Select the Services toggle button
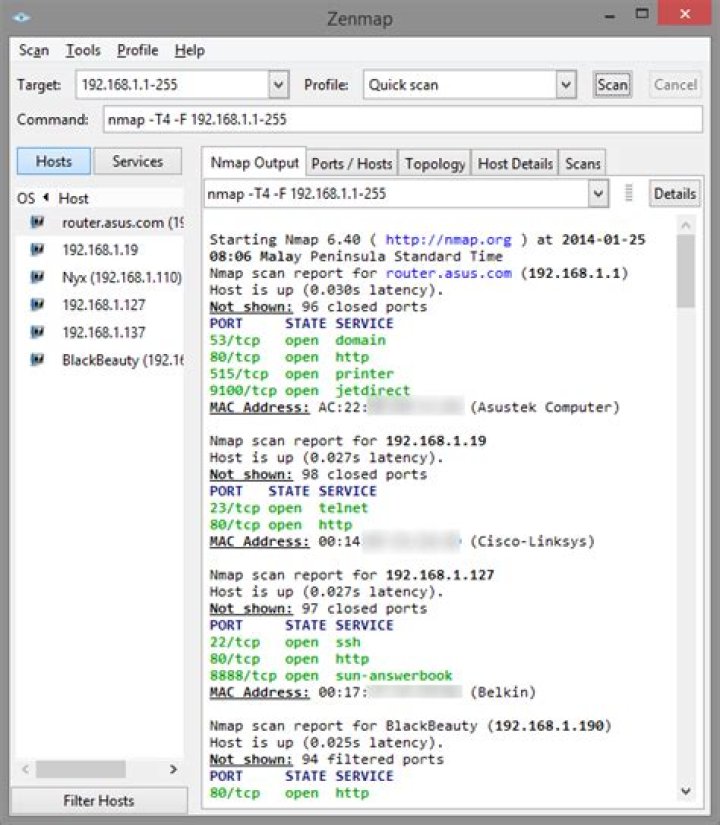Image resolution: width=720 pixels, height=825 pixels. (x=137, y=161)
